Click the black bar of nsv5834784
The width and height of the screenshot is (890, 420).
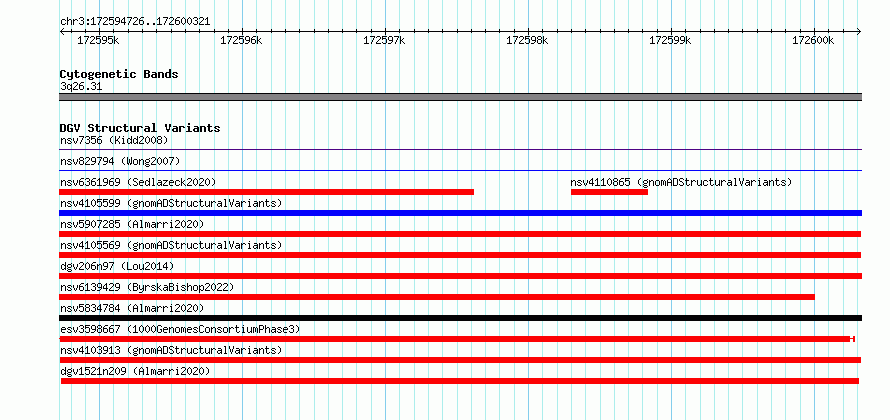(x=460, y=318)
